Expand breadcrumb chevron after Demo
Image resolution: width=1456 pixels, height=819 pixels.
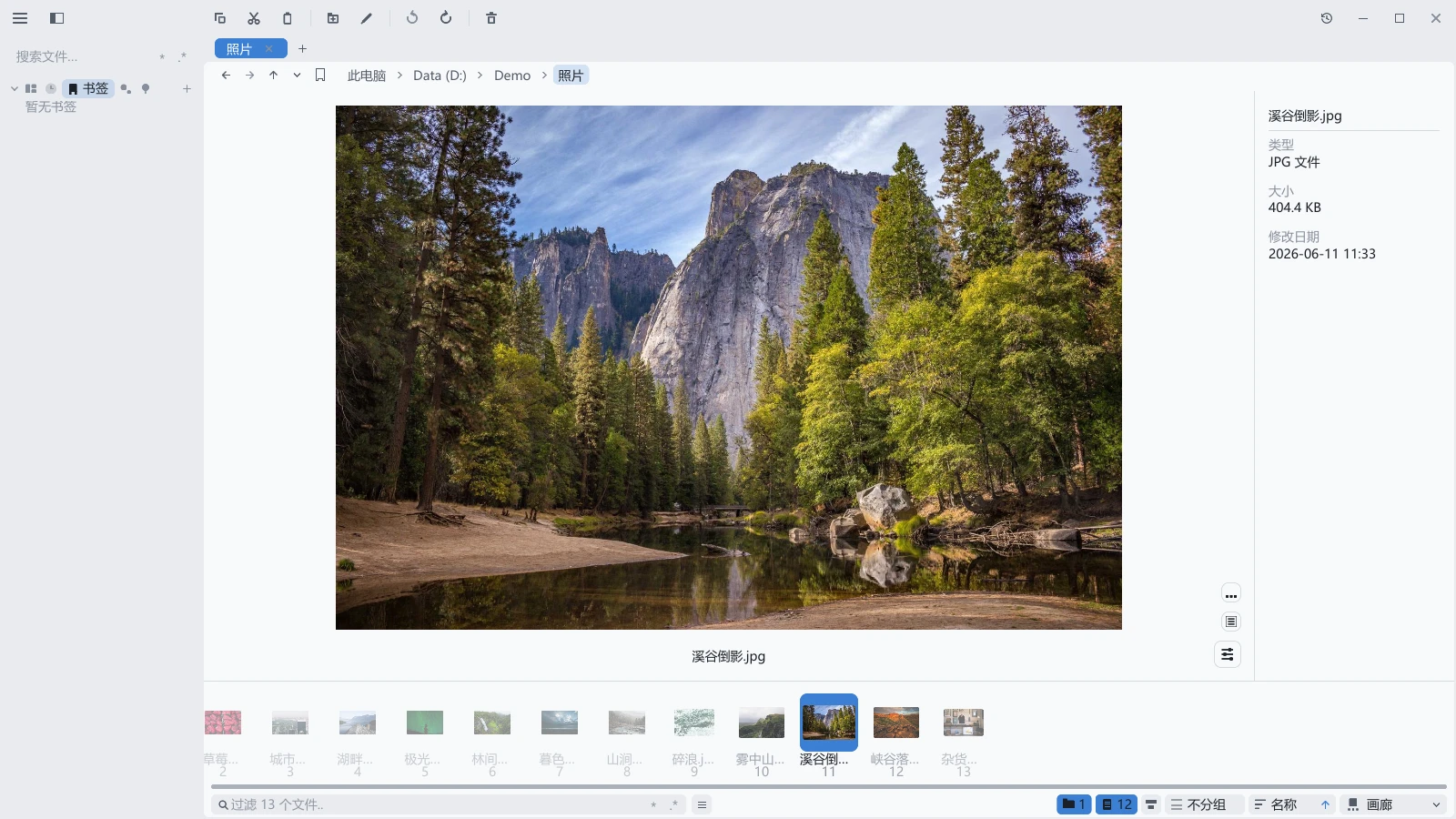544,76
